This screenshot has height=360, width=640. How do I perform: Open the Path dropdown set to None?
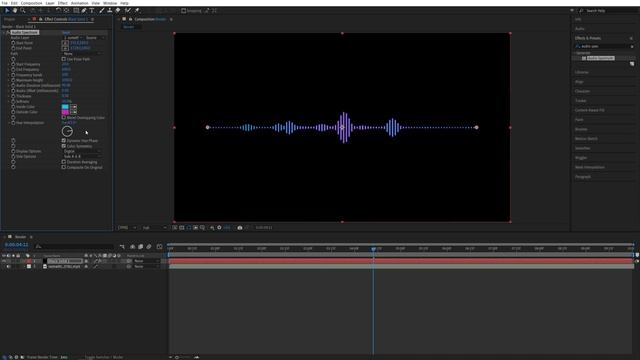coord(82,53)
